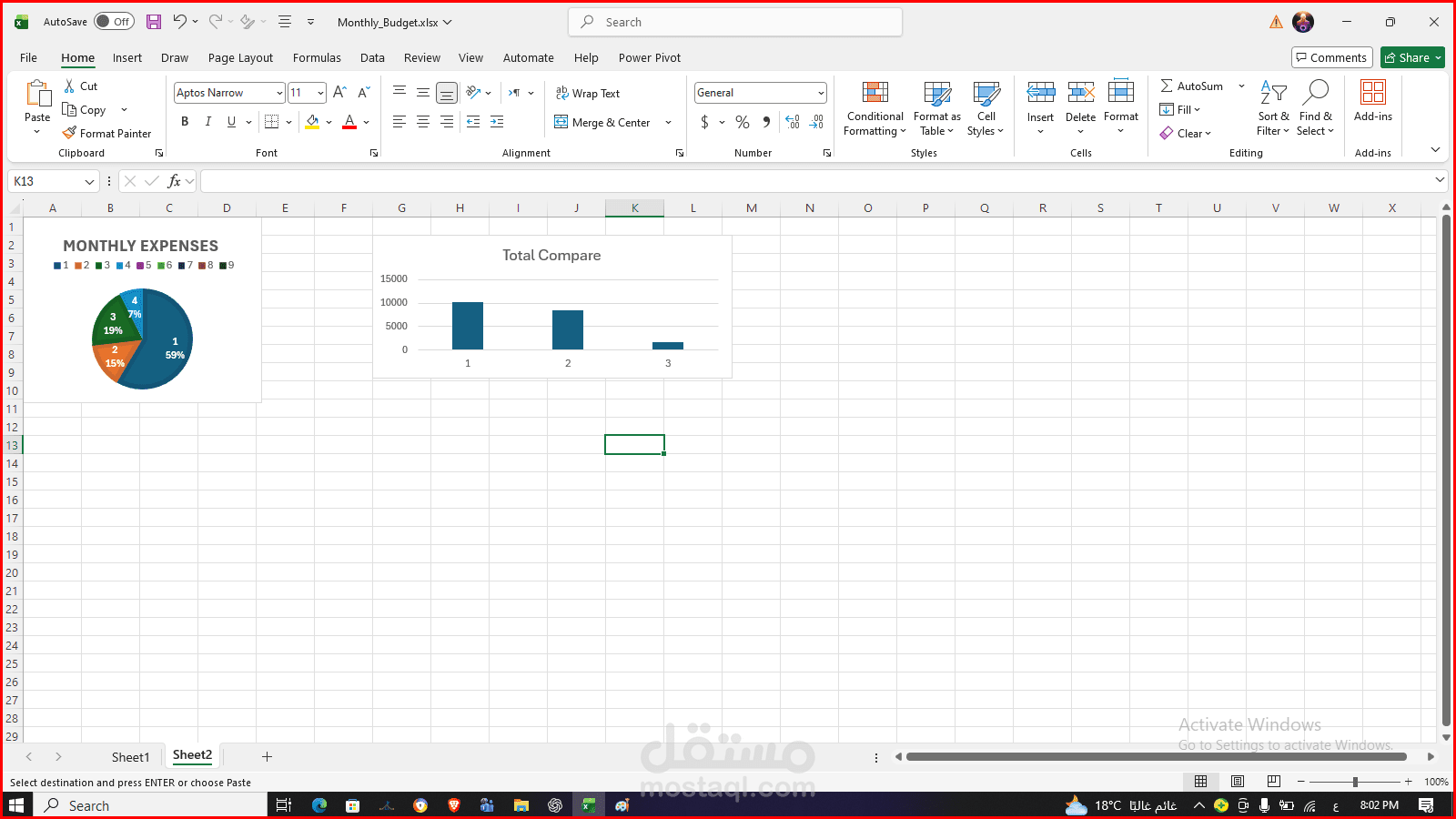This screenshot has height=819, width=1456.
Task: Toggle AutoSave off switch to on
Action: coord(113,21)
